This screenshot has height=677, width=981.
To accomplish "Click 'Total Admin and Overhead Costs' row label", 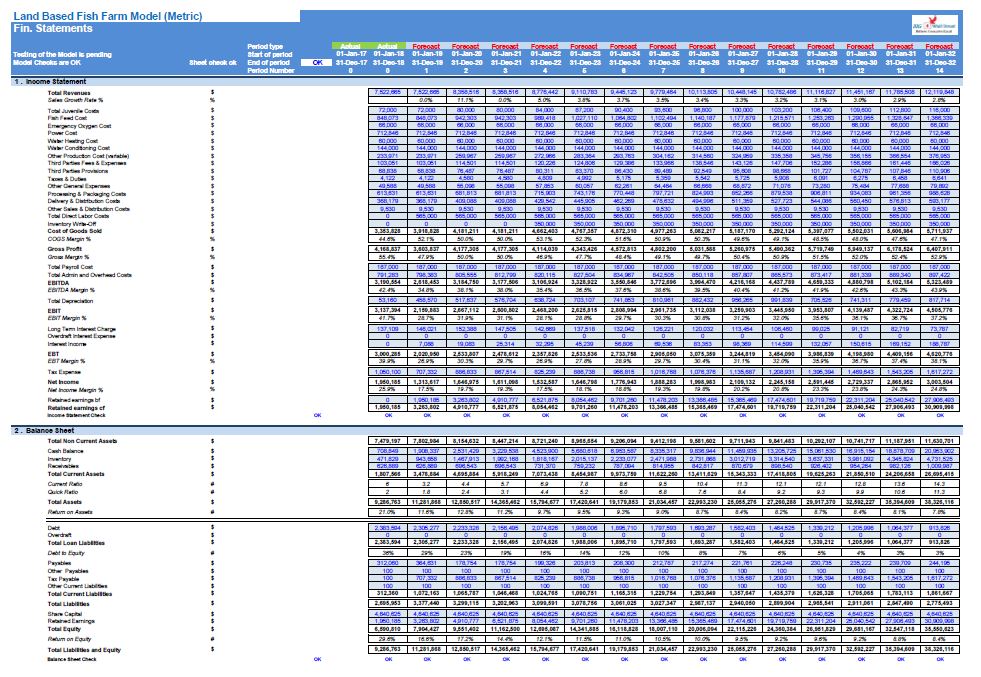I will 89,275.
